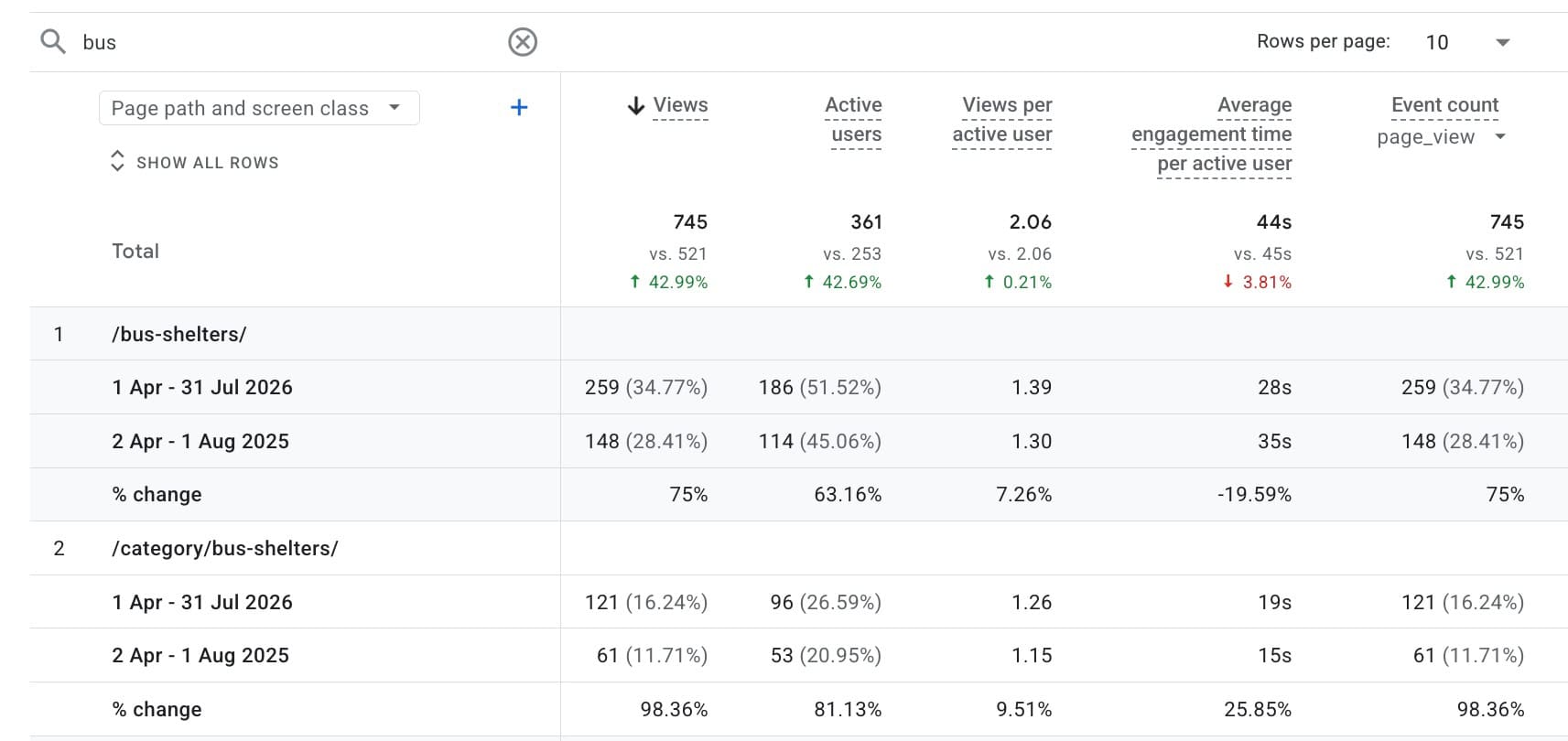
Task: Click the '259 (34.77%)' Views cell
Action: (x=646, y=387)
